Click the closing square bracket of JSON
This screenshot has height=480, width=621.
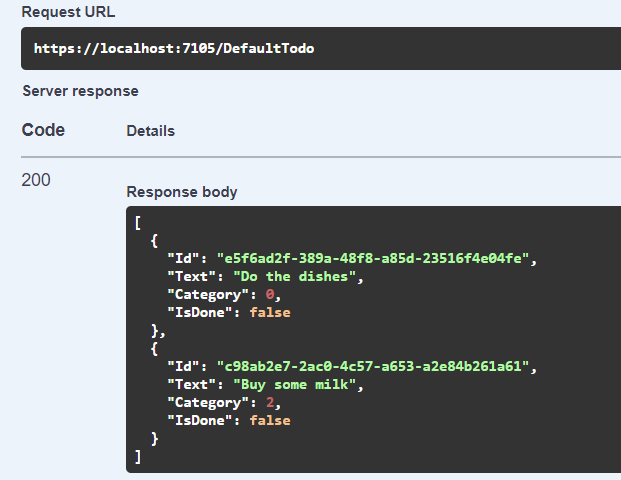137,456
